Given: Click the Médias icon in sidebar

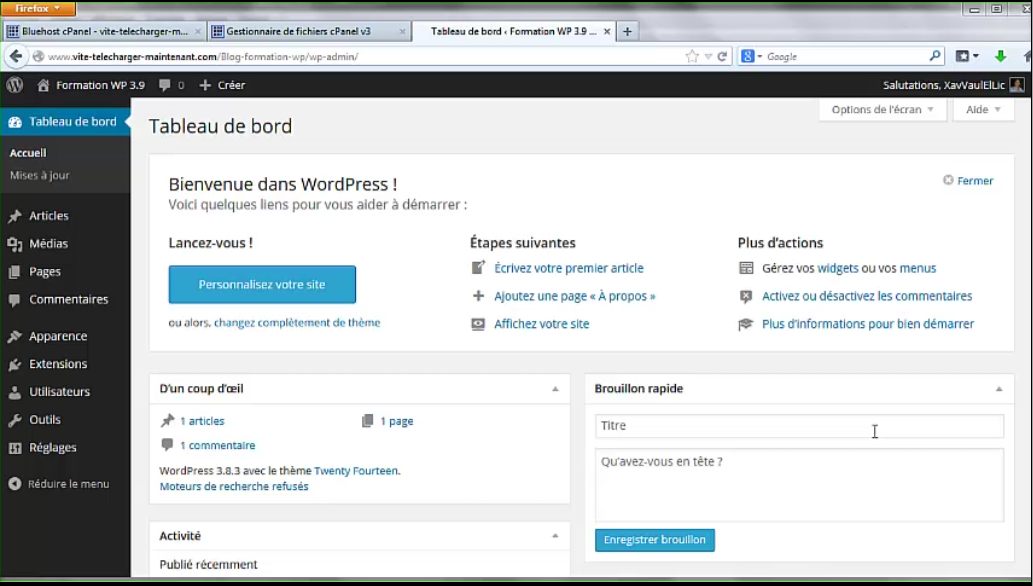Looking at the screenshot, I should 14,244.
